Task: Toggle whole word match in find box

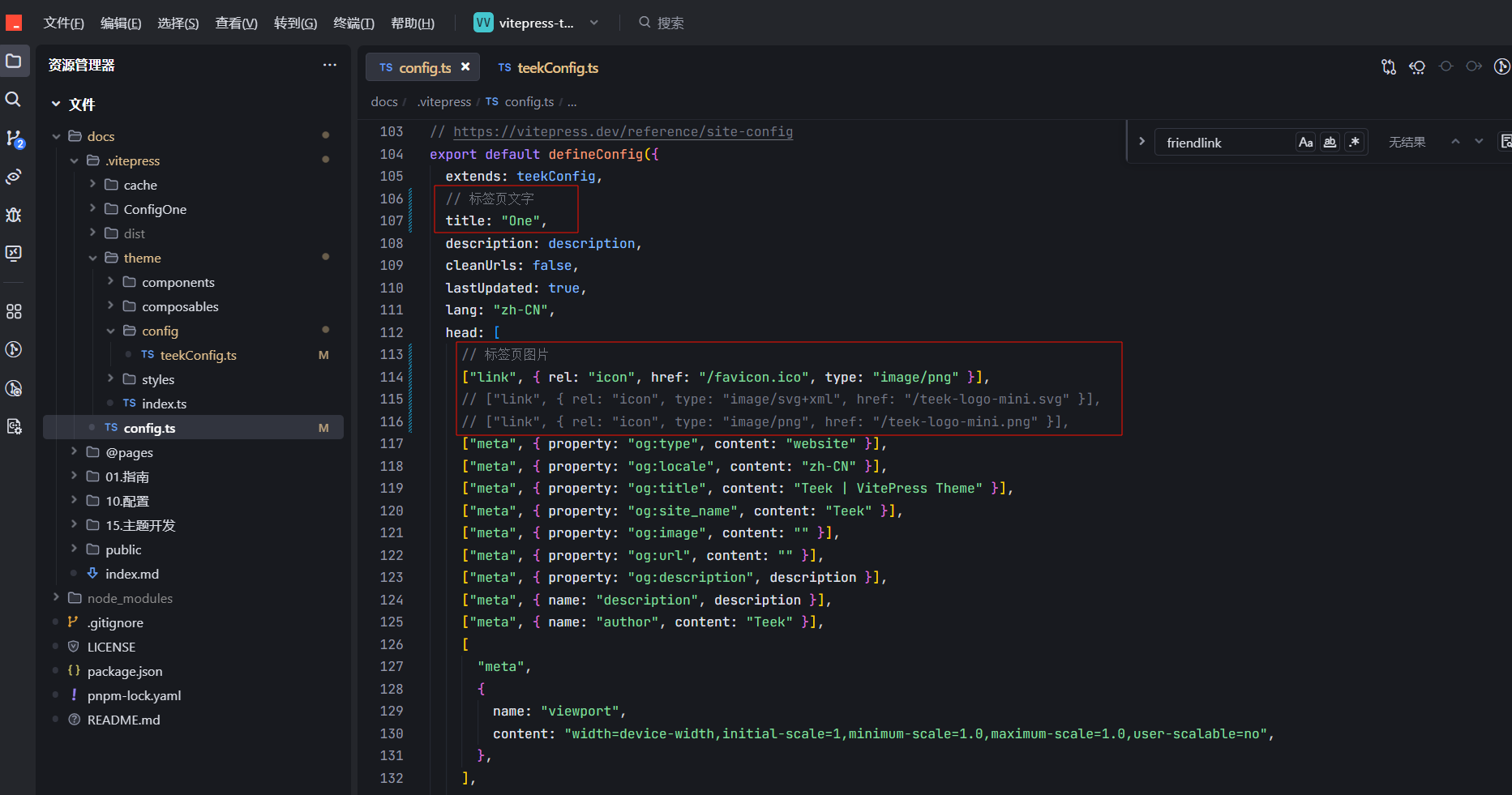Action: (x=1330, y=142)
